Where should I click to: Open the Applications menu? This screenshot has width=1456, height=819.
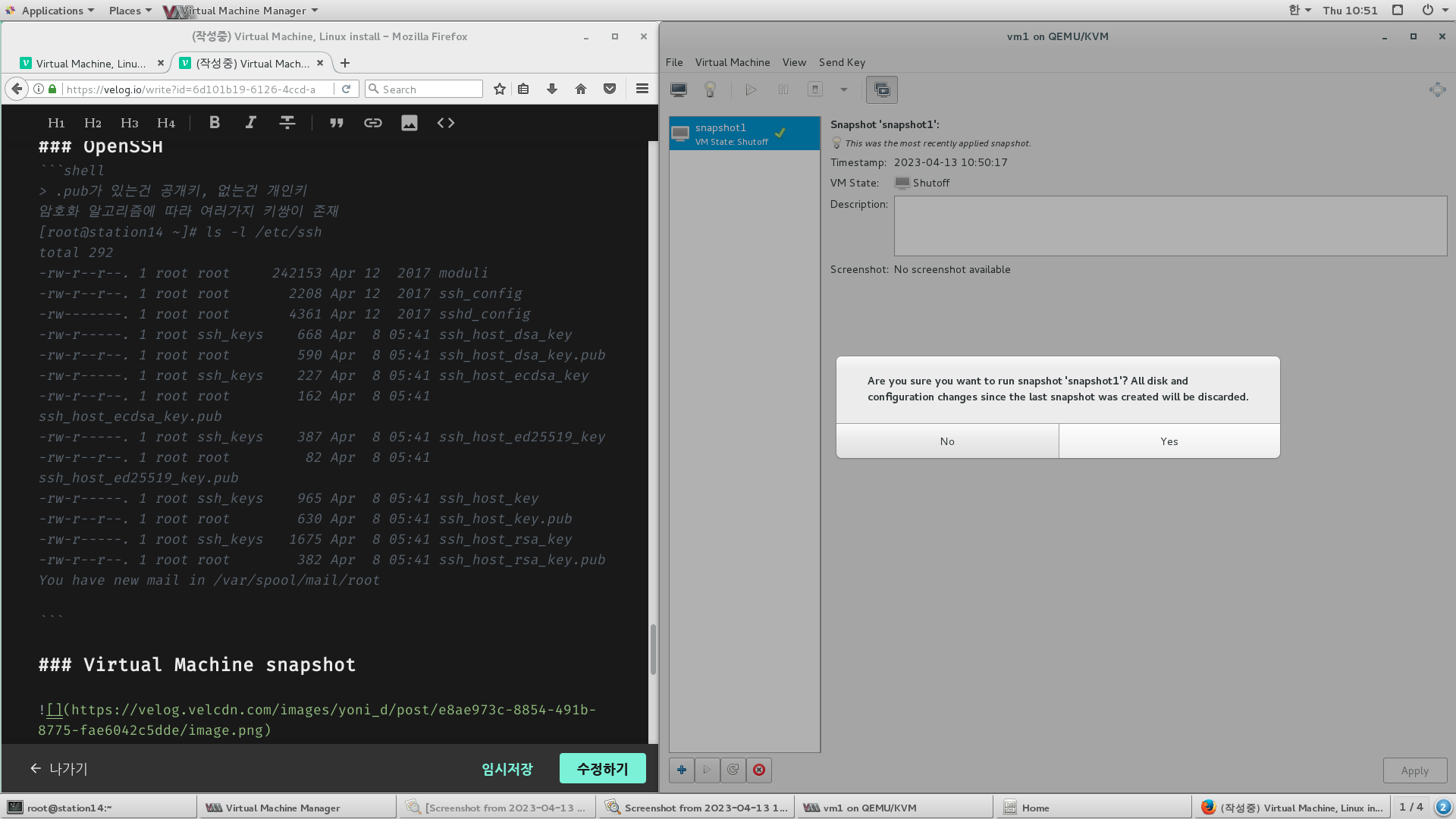point(52,11)
